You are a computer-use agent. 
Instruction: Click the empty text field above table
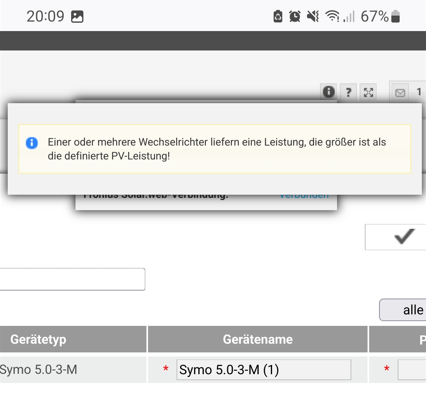click(x=72, y=279)
